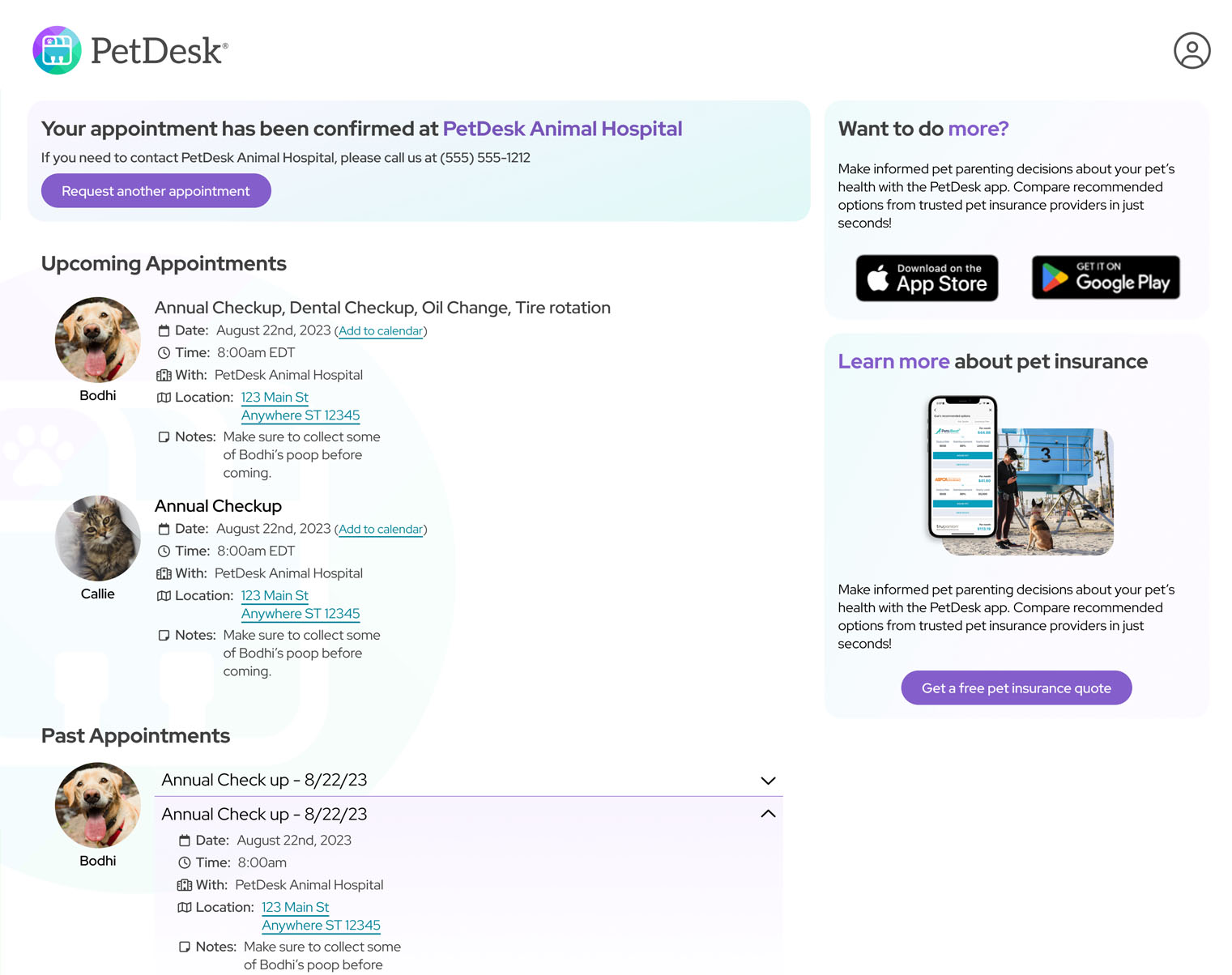Click PetDesk Animal Hospital in confirmation heading
The width and height of the screenshot is (1232, 975).
click(562, 129)
